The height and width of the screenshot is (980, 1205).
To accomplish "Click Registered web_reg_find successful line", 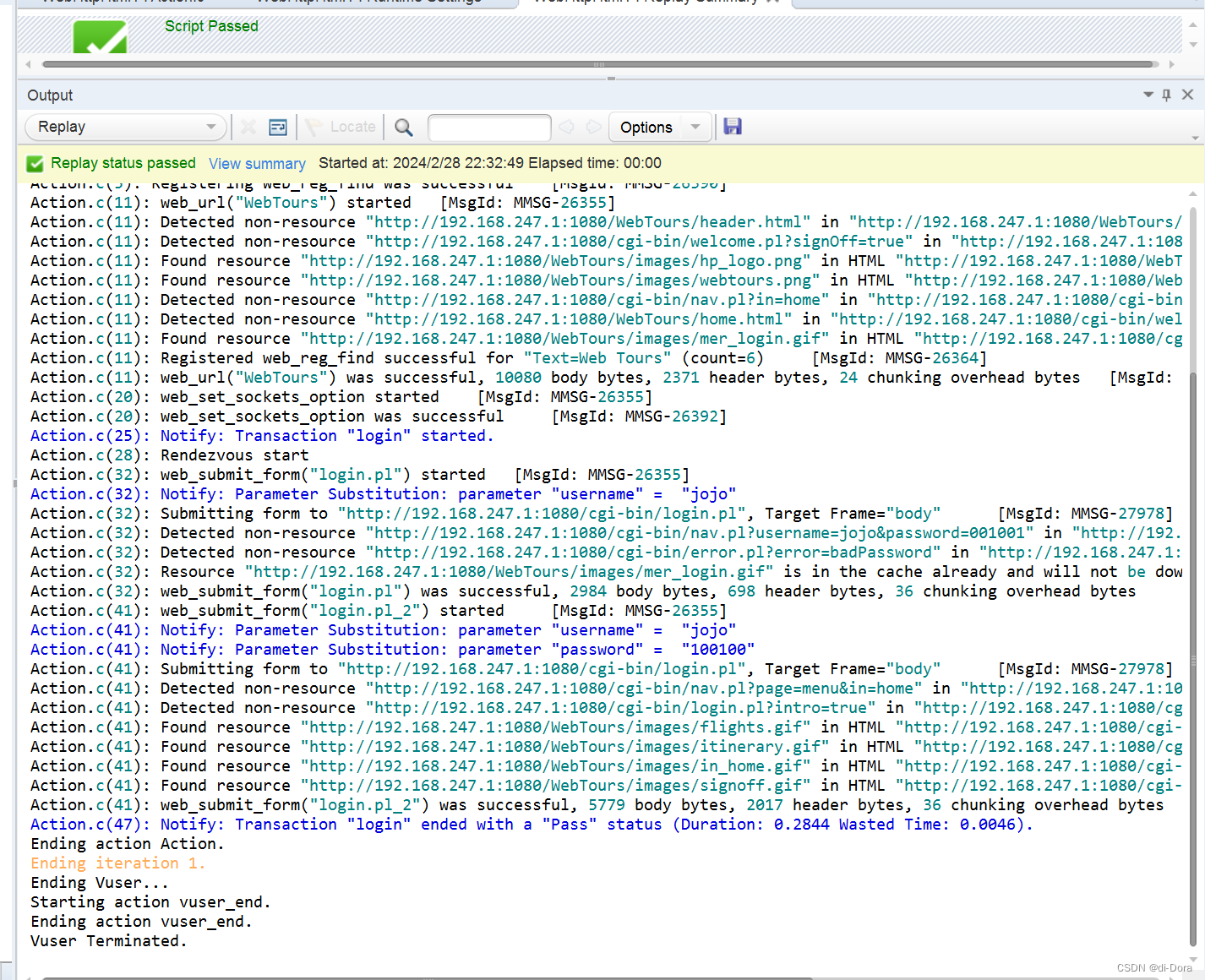I will pos(509,358).
